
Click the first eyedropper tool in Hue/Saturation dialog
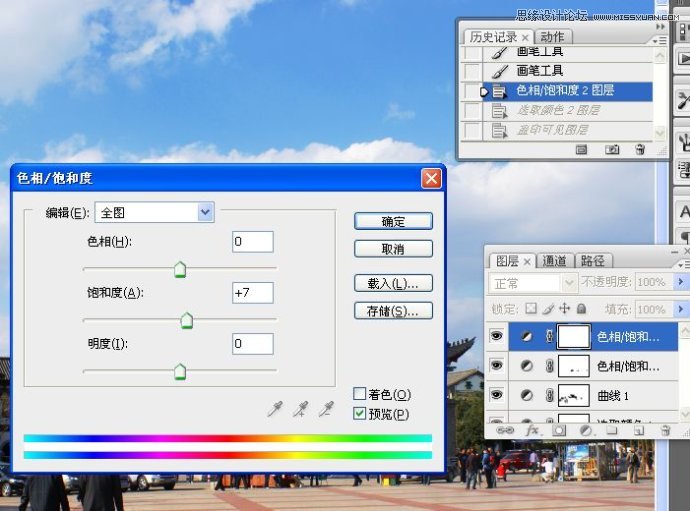tap(275, 408)
